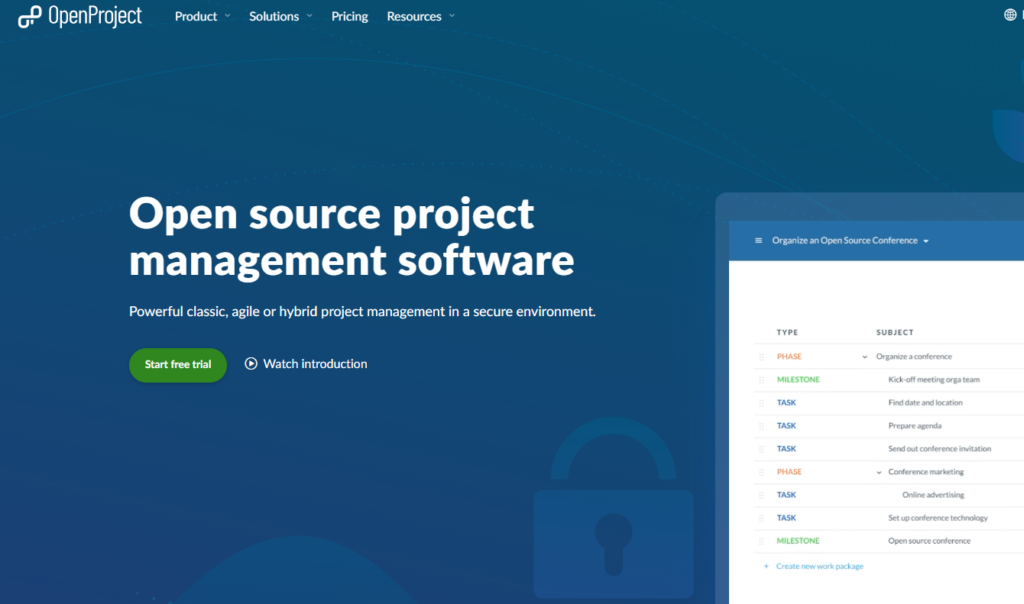1024x604 pixels.
Task: Expand the Product dropdown chevron
Action: coord(227,16)
